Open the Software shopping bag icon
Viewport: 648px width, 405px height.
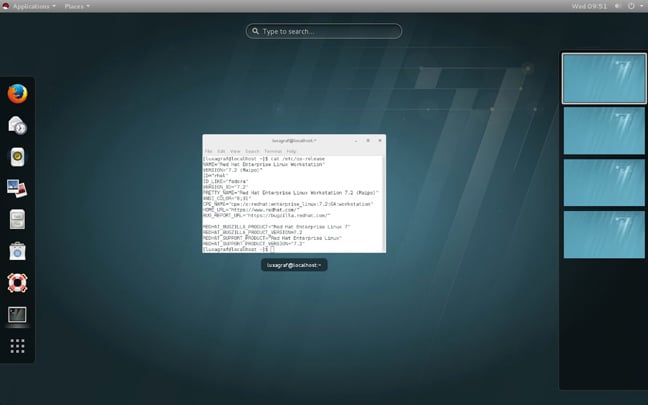coord(17,251)
